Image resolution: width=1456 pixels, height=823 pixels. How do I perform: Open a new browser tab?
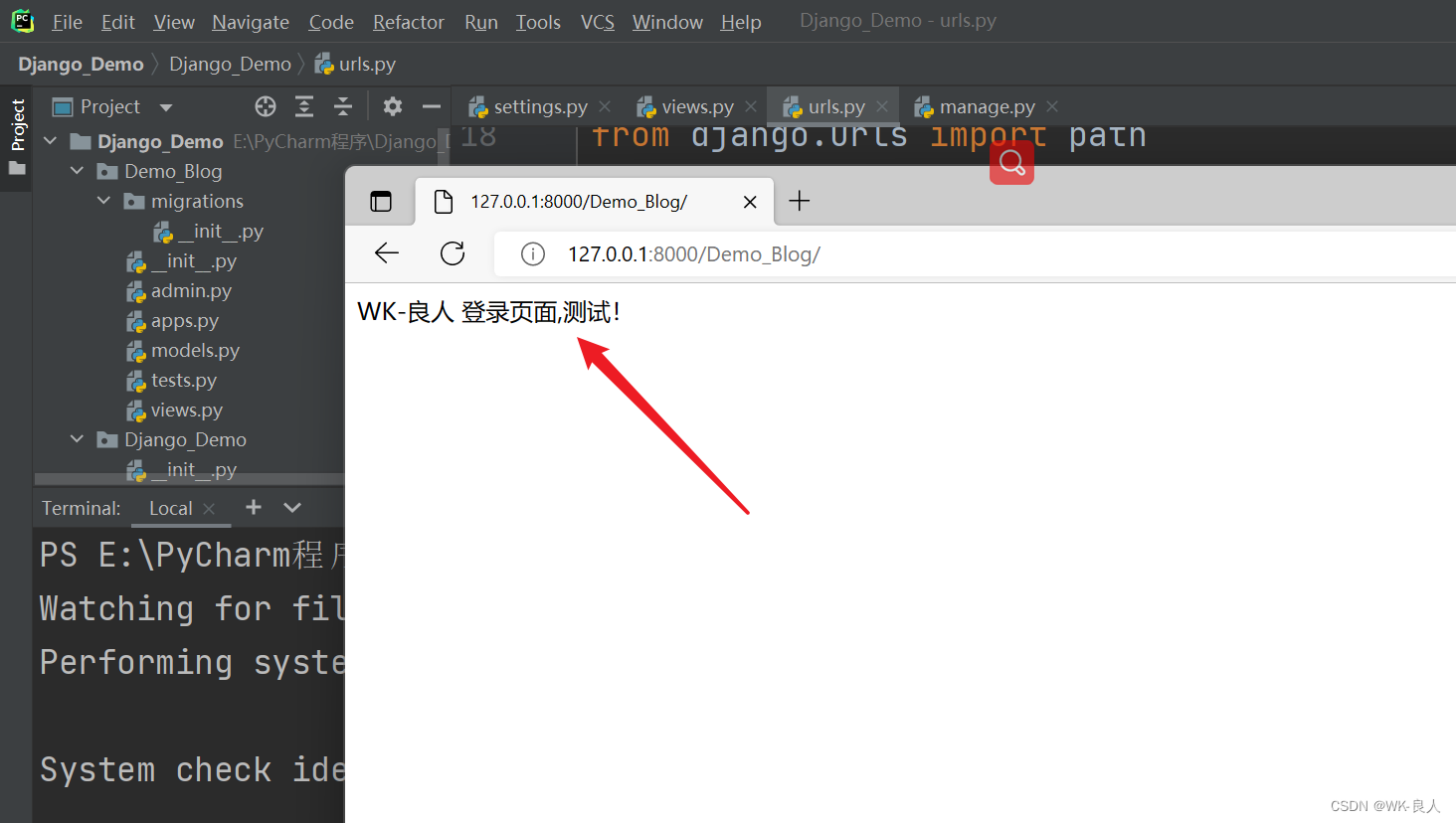coord(800,201)
